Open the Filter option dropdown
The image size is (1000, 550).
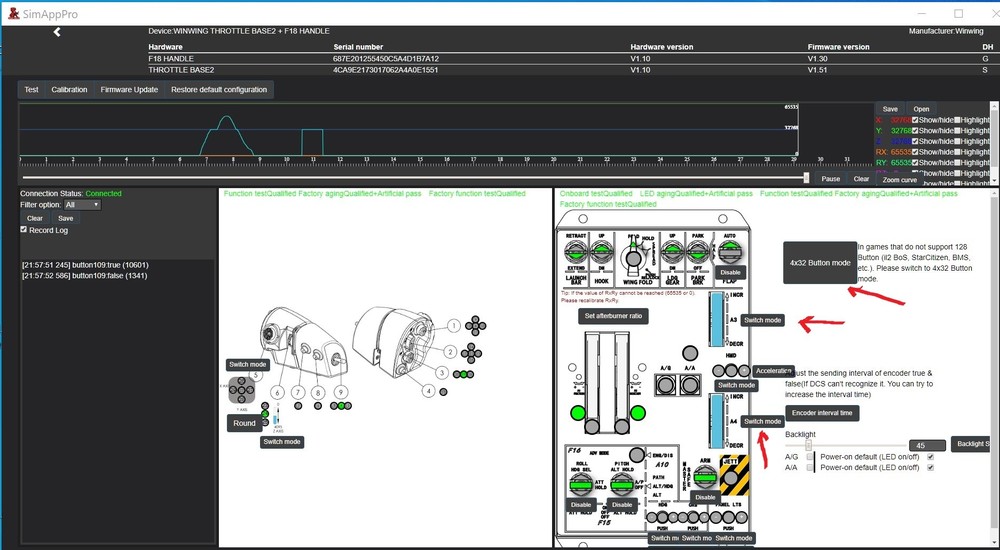82,204
